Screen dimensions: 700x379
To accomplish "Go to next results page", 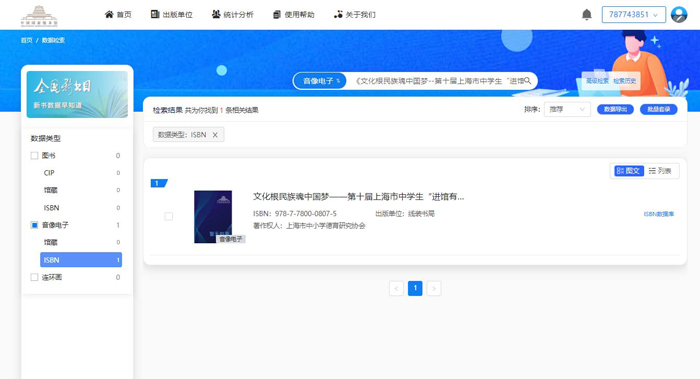I will point(434,288).
